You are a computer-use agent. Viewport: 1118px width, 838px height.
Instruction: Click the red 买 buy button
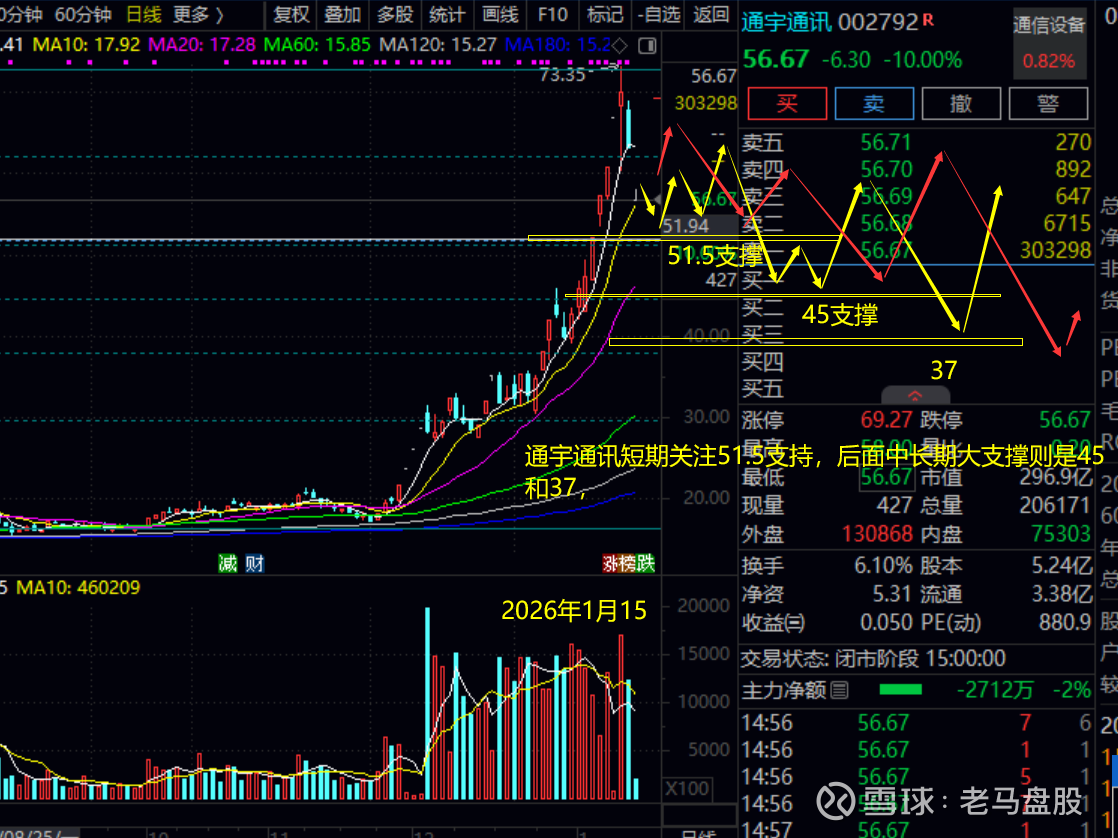pyautogui.click(x=787, y=103)
